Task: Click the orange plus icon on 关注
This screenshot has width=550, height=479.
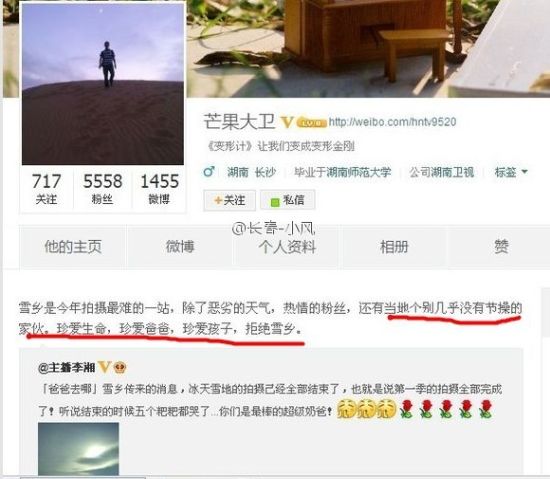Action: coord(218,200)
